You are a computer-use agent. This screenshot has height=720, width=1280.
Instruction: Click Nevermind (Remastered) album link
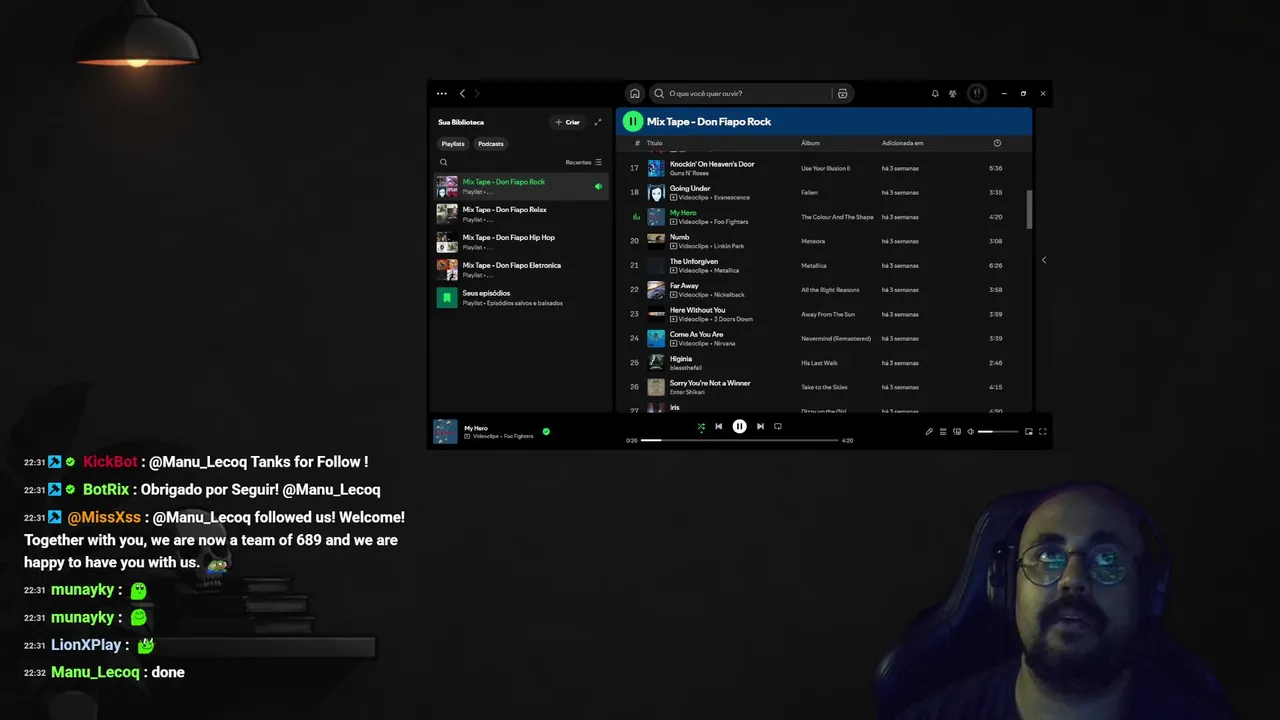pyautogui.click(x=836, y=338)
